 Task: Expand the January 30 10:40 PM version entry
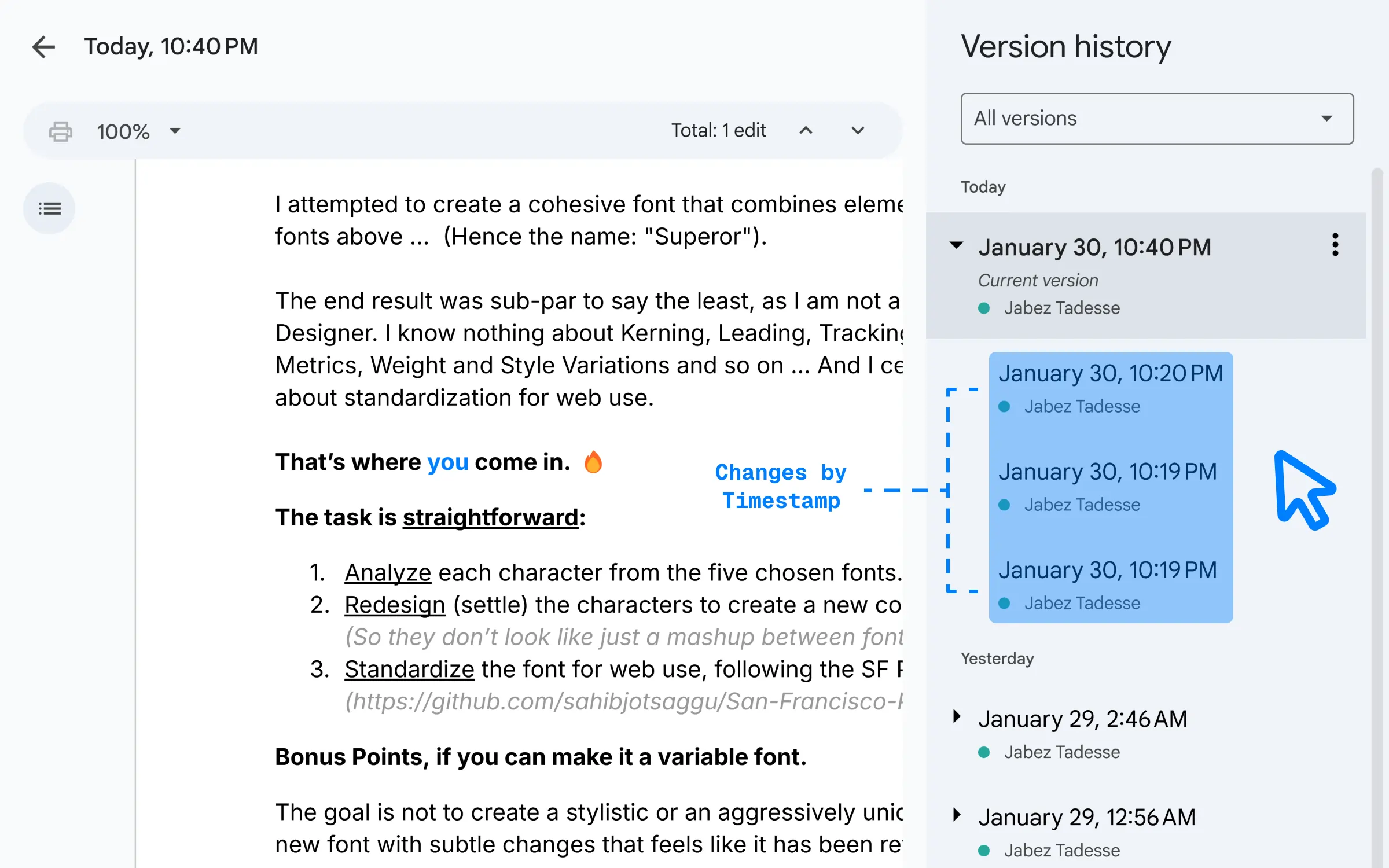coord(956,246)
